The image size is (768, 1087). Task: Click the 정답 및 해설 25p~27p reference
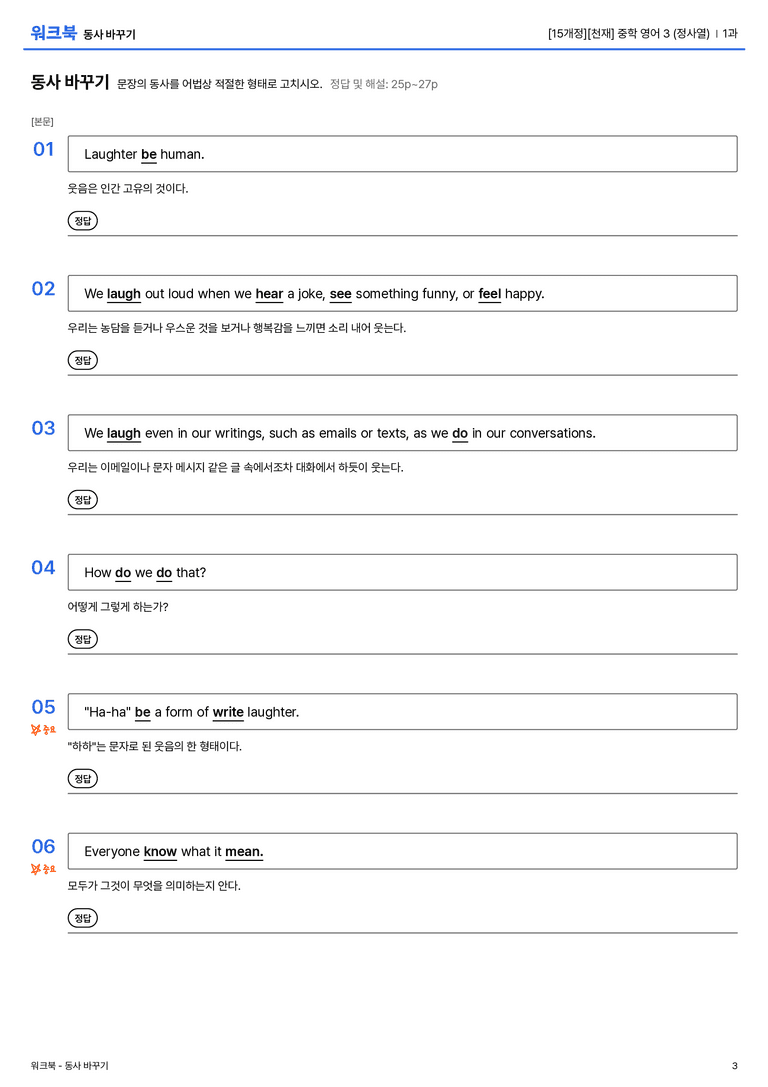tap(383, 84)
